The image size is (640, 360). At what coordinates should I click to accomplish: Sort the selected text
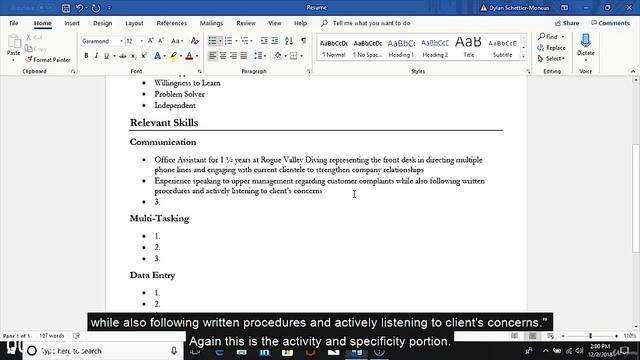(x=289, y=41)
